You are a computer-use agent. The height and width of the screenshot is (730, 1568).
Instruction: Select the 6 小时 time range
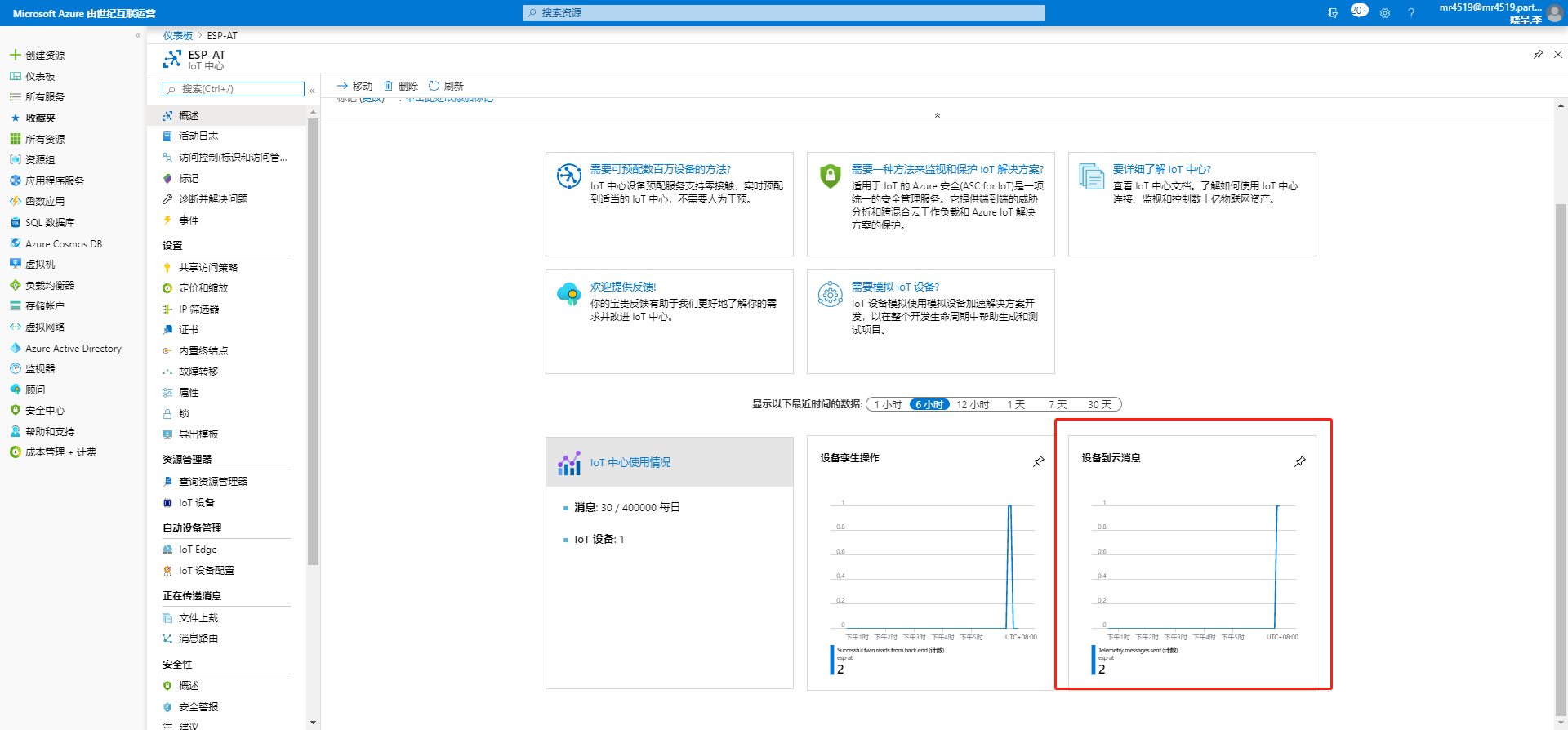(x=929, y=404)
